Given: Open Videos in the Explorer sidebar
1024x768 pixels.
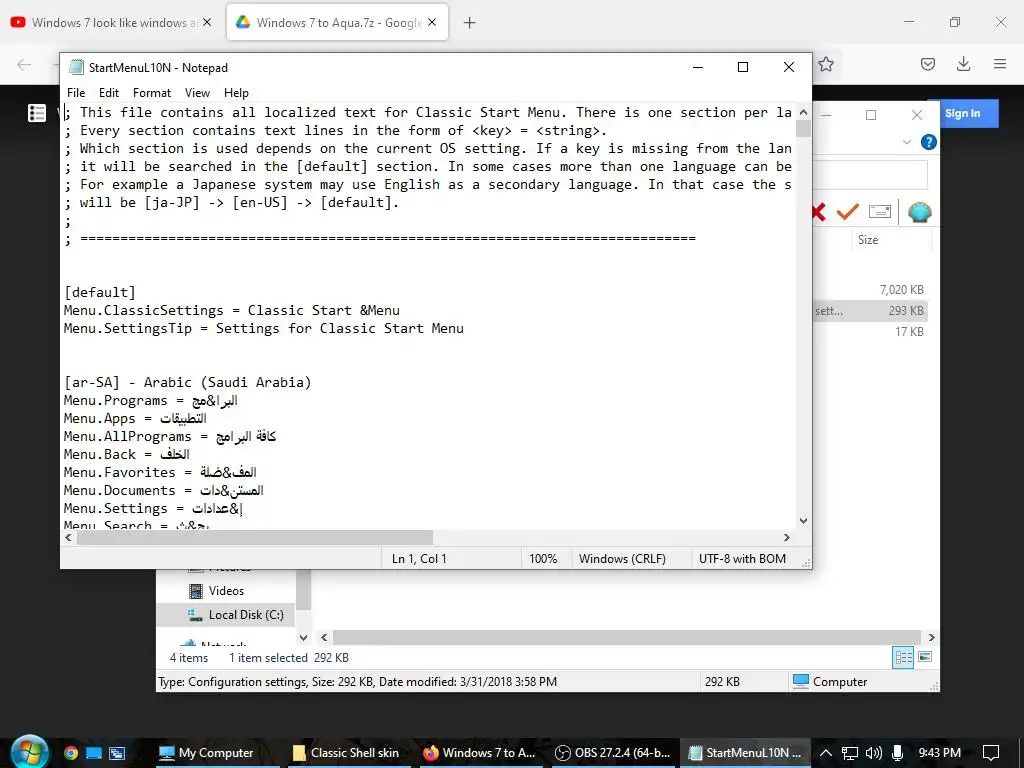Looking at the screenshot, I should pos(226,590).
